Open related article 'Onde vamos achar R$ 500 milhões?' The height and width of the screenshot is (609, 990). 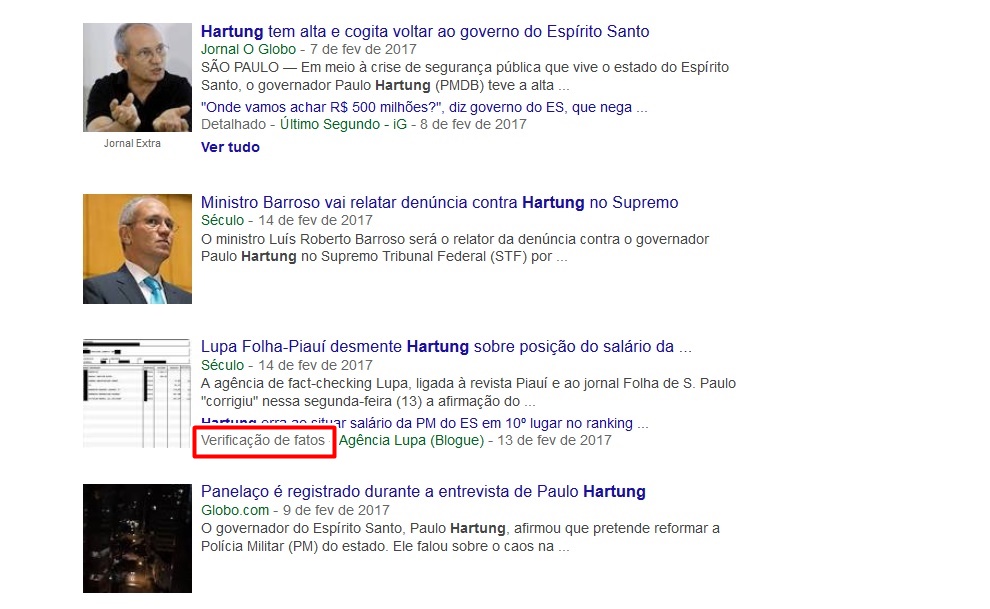click(x=424, y=107)
